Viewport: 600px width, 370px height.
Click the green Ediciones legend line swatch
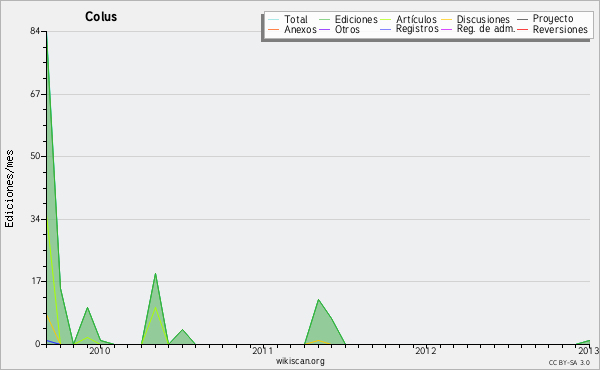(324, 19)
